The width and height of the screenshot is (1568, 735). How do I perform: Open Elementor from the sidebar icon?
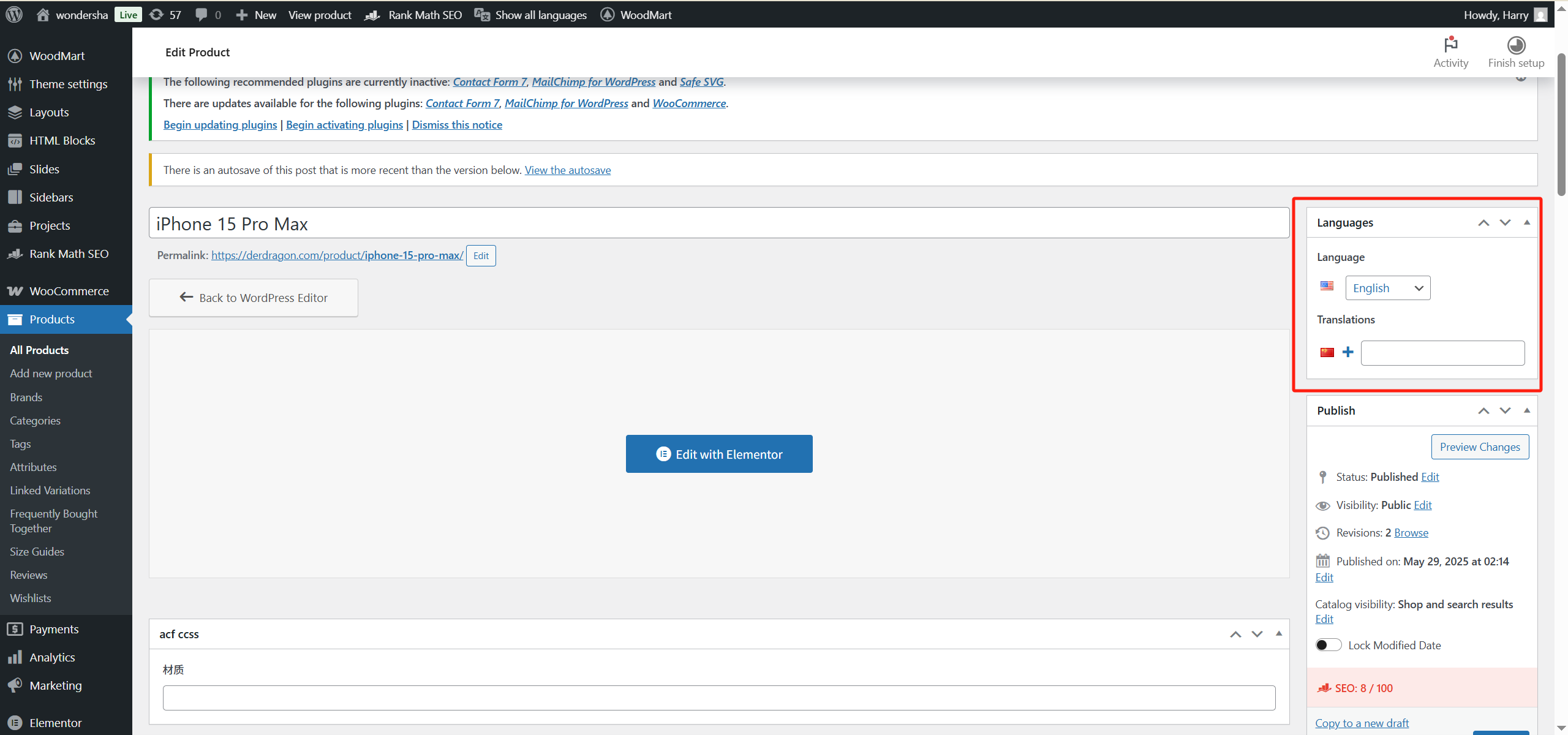[x=15, y=723]
